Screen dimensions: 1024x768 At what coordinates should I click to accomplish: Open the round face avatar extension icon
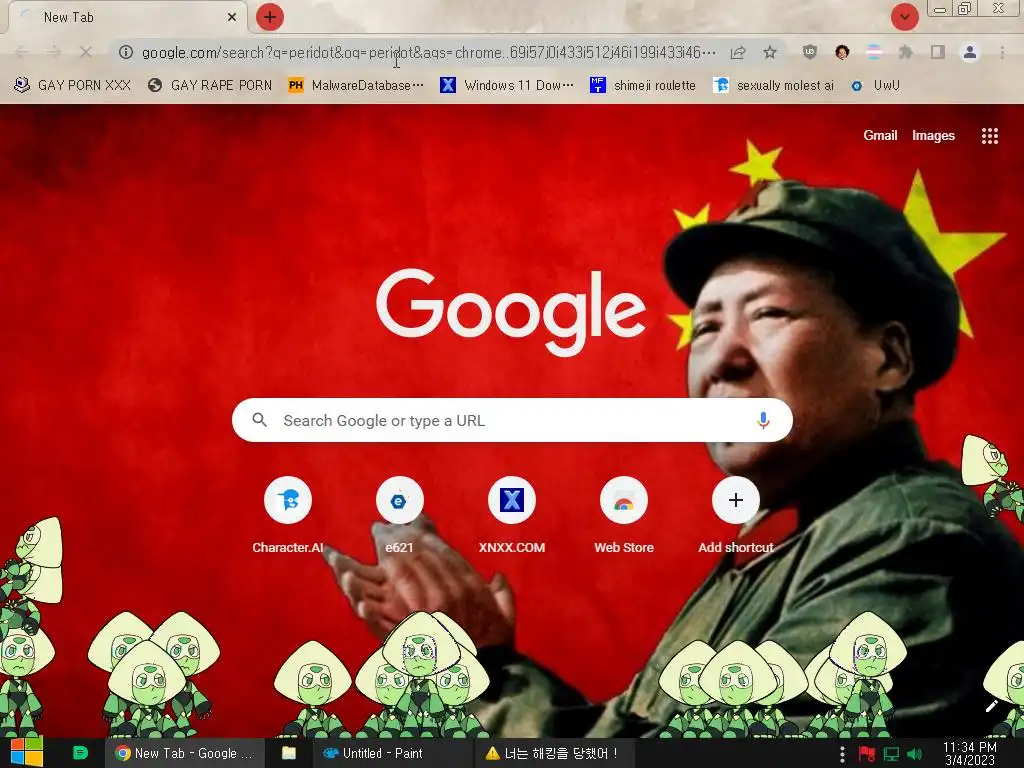(x=842, y=52)
